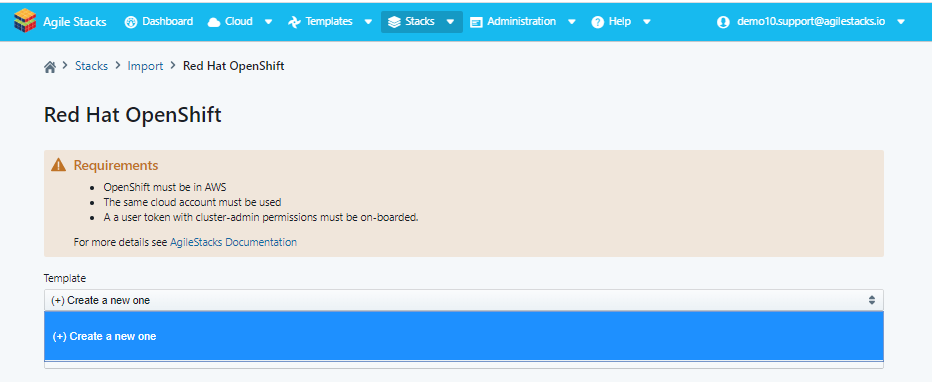Click the Templates pinwheel icon

tap(294, 22)
